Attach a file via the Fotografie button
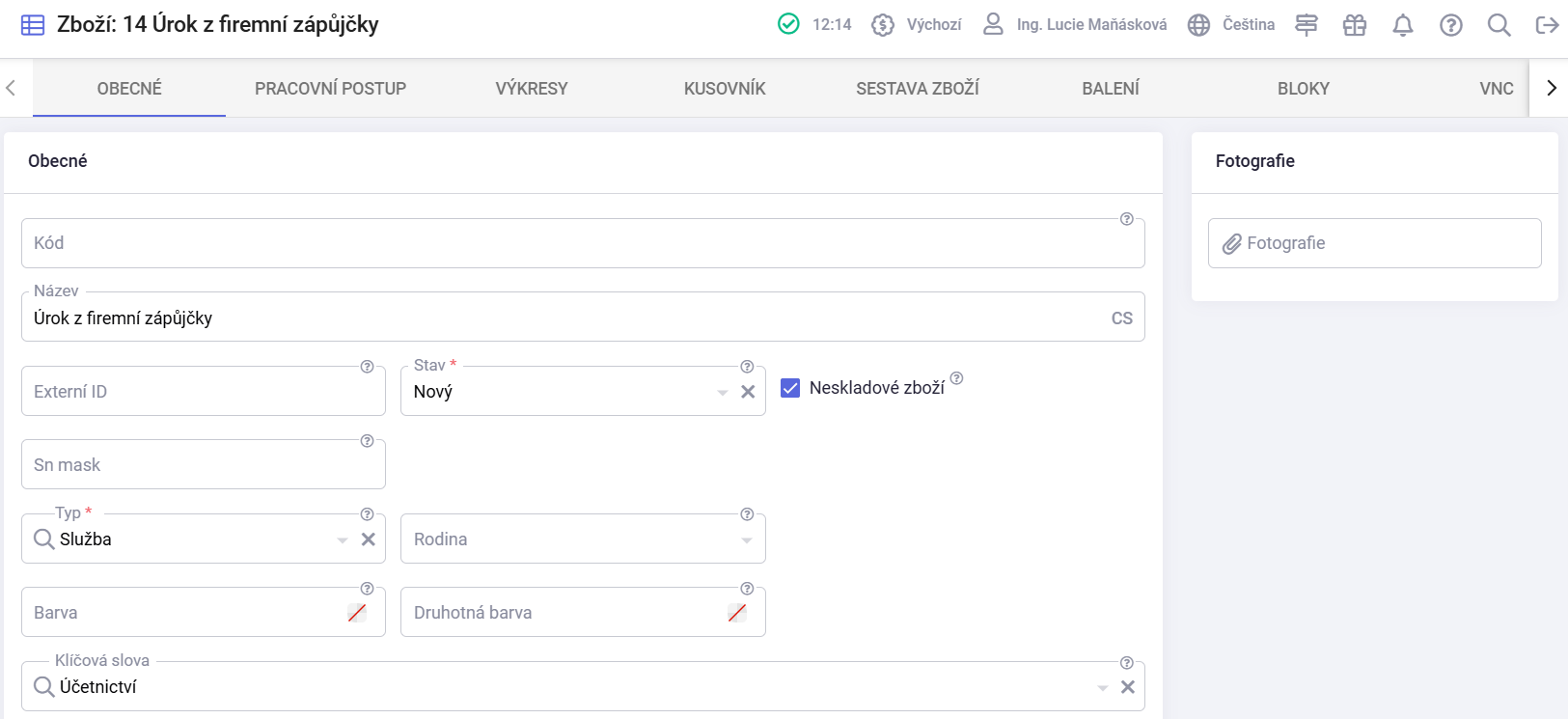This screenshot has height=719, width=1568. point(1374,243)
